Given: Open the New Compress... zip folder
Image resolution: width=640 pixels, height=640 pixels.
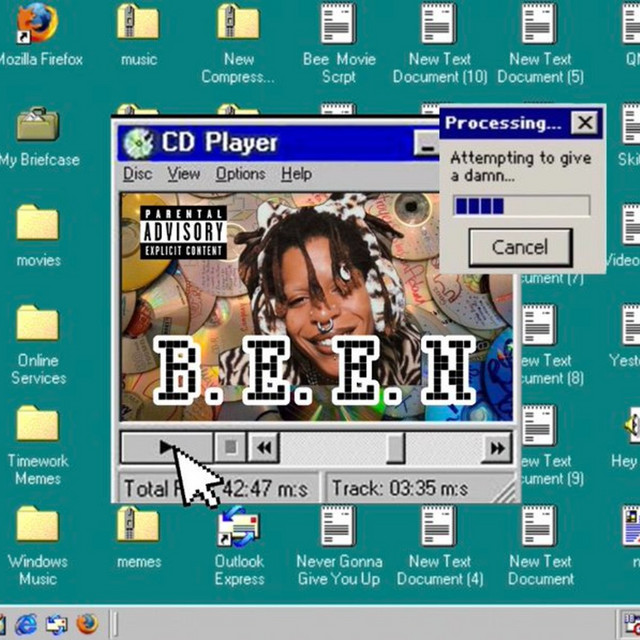Looking at the screenshot, I should point(238,23).
